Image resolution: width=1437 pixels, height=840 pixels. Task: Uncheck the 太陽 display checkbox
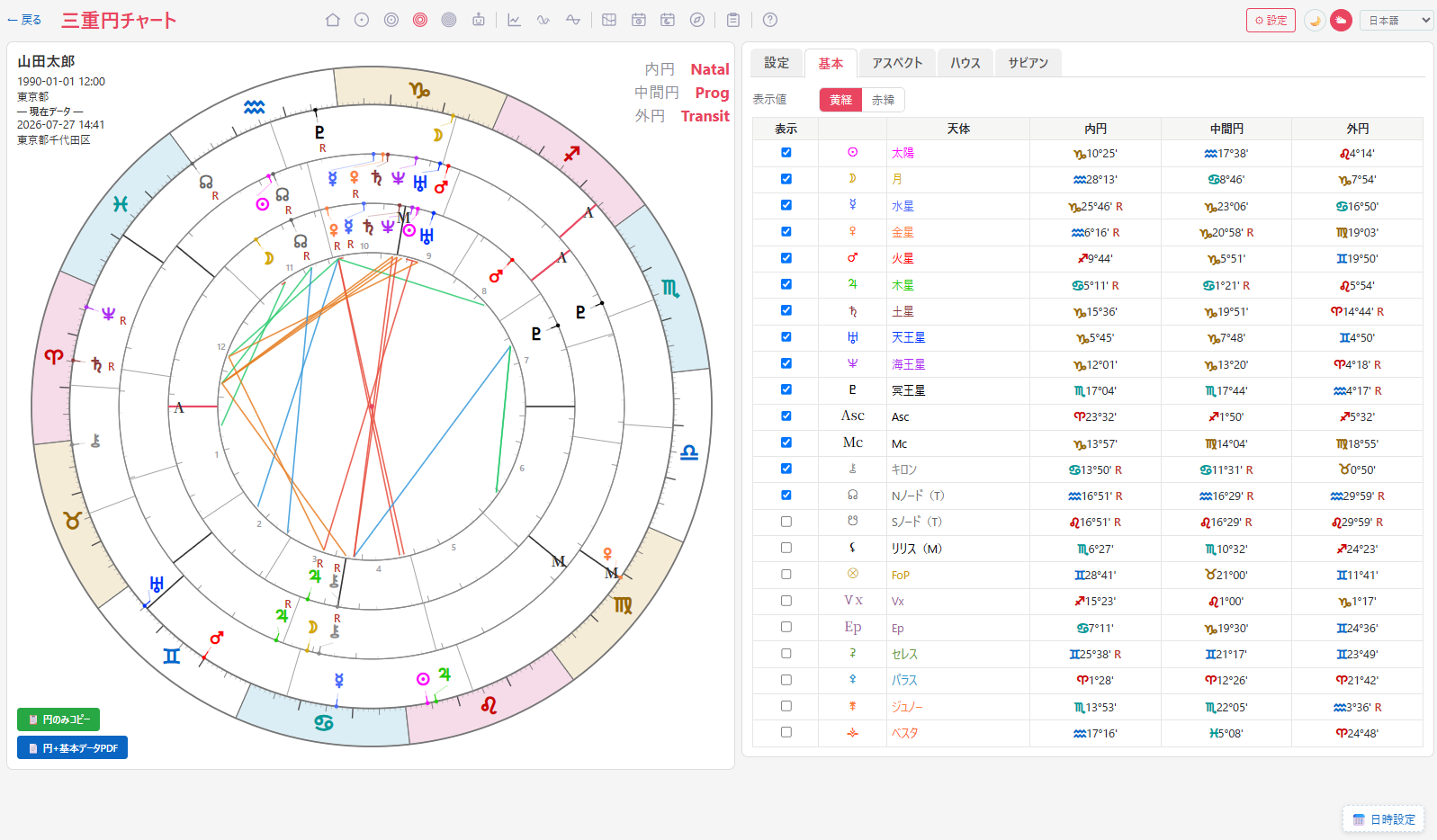coord(786,153)
